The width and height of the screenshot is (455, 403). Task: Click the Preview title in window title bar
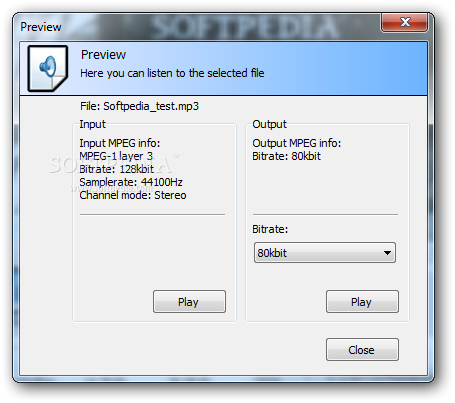tap(41, 27)
